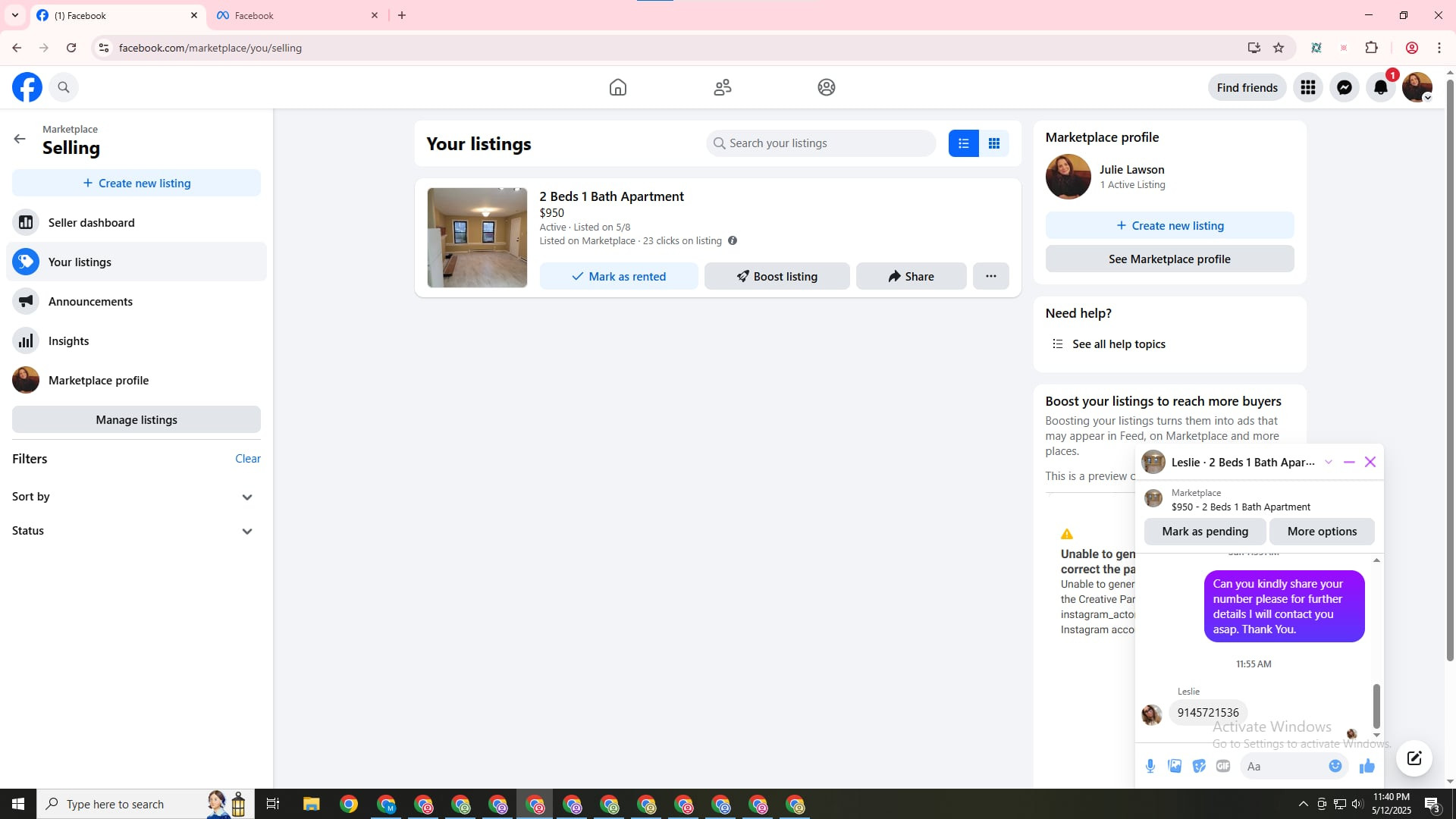Open the Groups icon in top navigation
1456x819 pixels.
[827, 87]
